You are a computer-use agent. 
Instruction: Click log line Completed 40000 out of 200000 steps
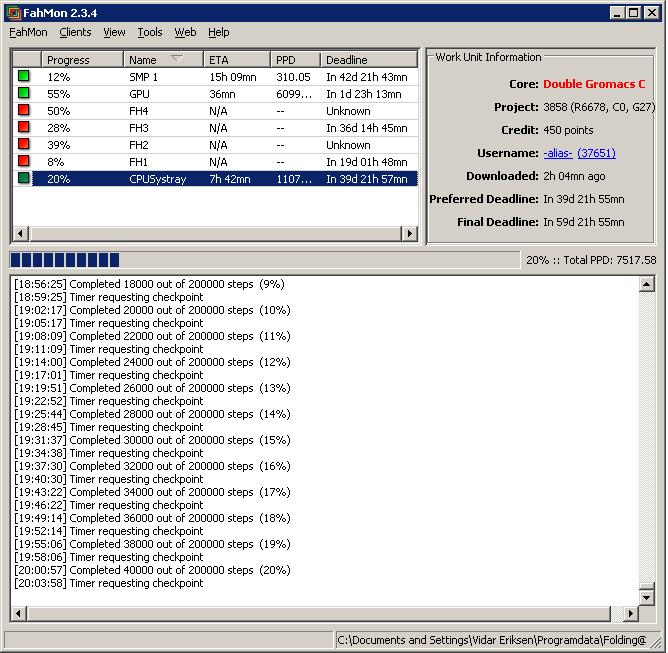[153, 570]
